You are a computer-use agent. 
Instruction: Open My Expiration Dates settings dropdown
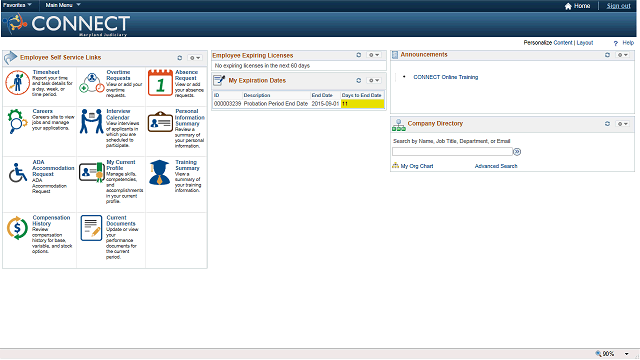pyautogui.click(x=374, y=80)
